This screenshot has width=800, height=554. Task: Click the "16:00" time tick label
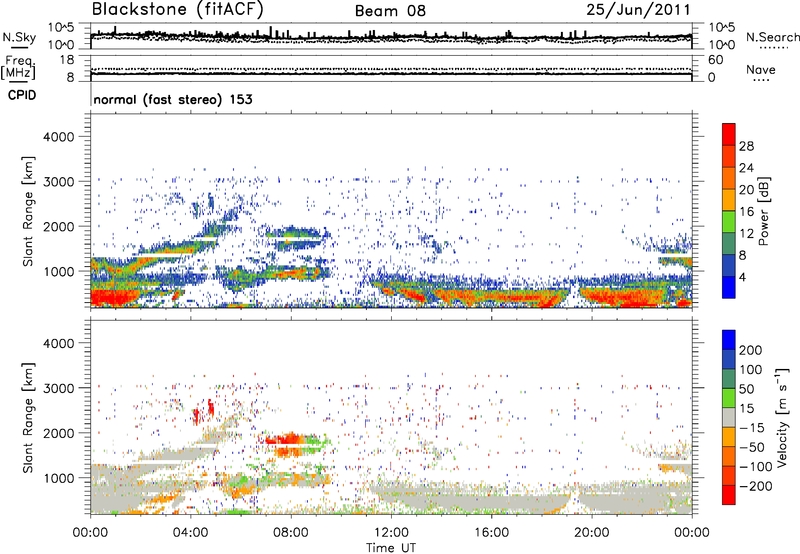coord(491,533)
